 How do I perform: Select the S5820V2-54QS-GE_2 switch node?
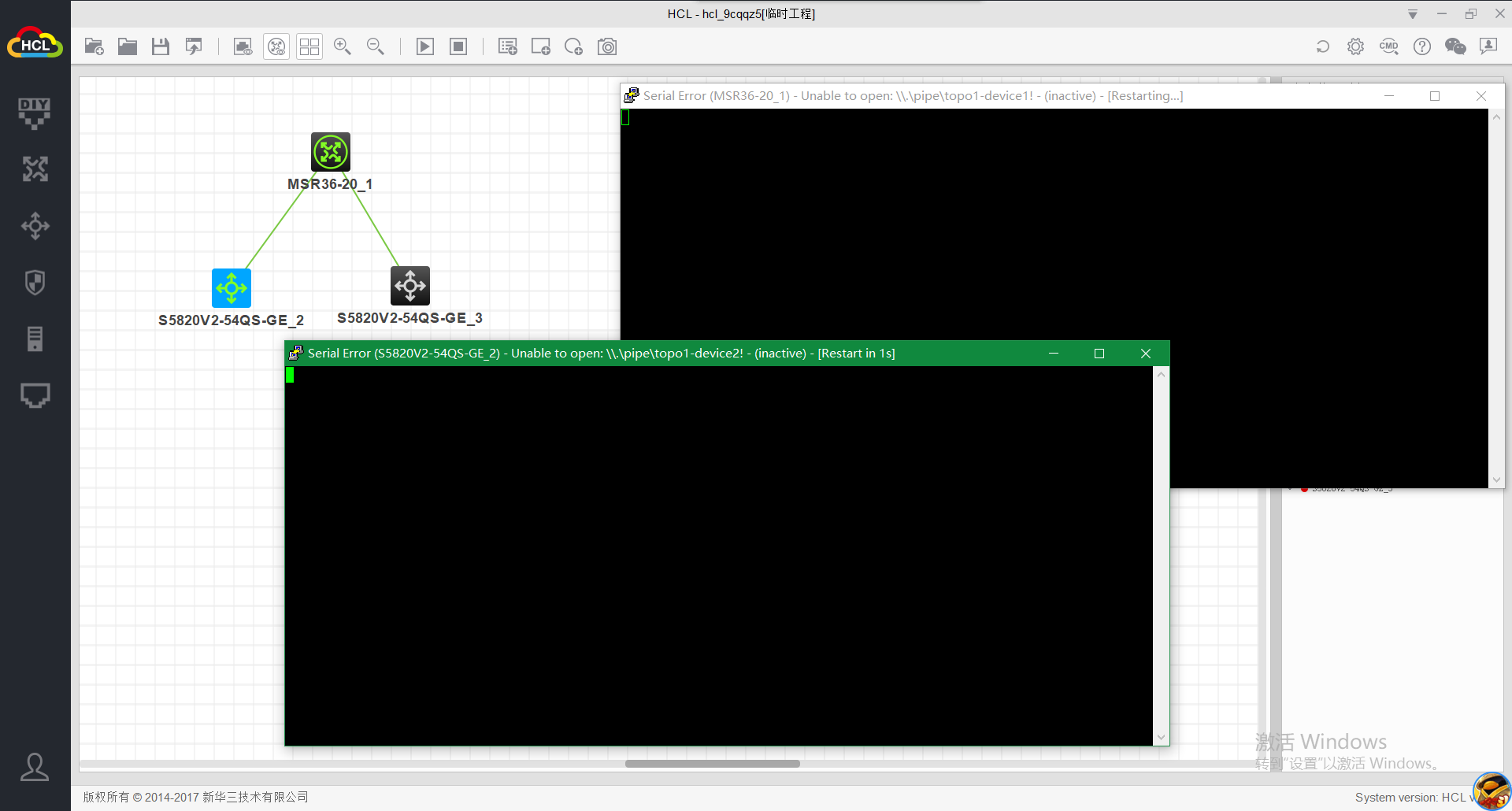coord(232,288)
